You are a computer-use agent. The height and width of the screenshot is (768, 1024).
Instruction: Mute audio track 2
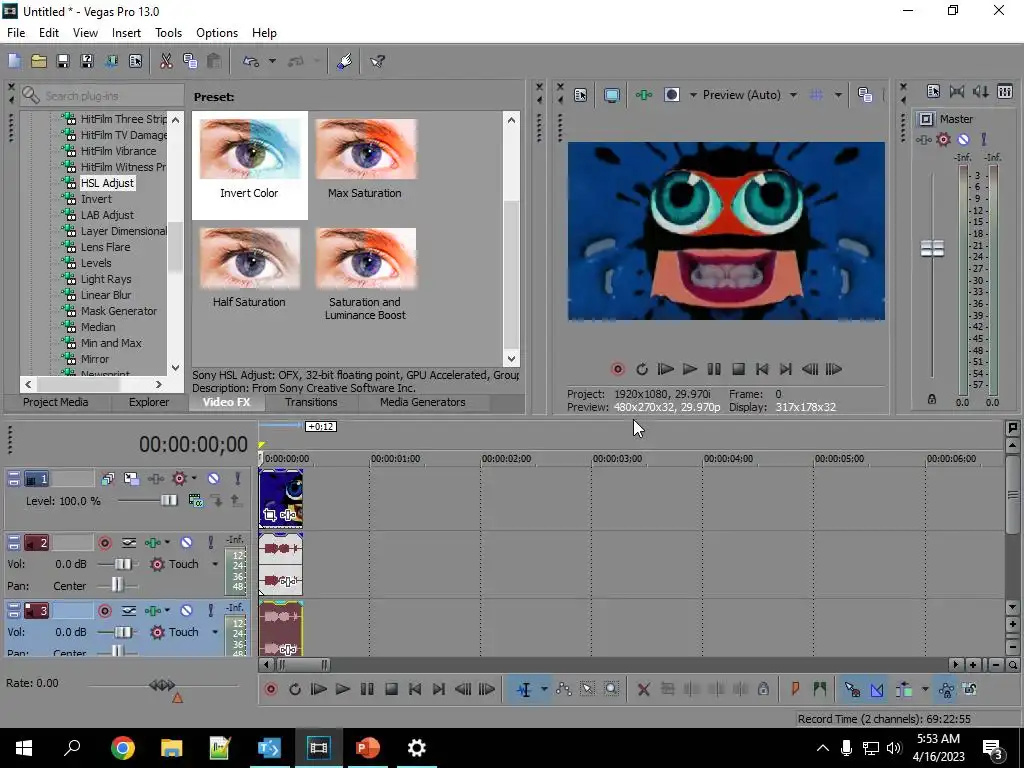point(186,543)
